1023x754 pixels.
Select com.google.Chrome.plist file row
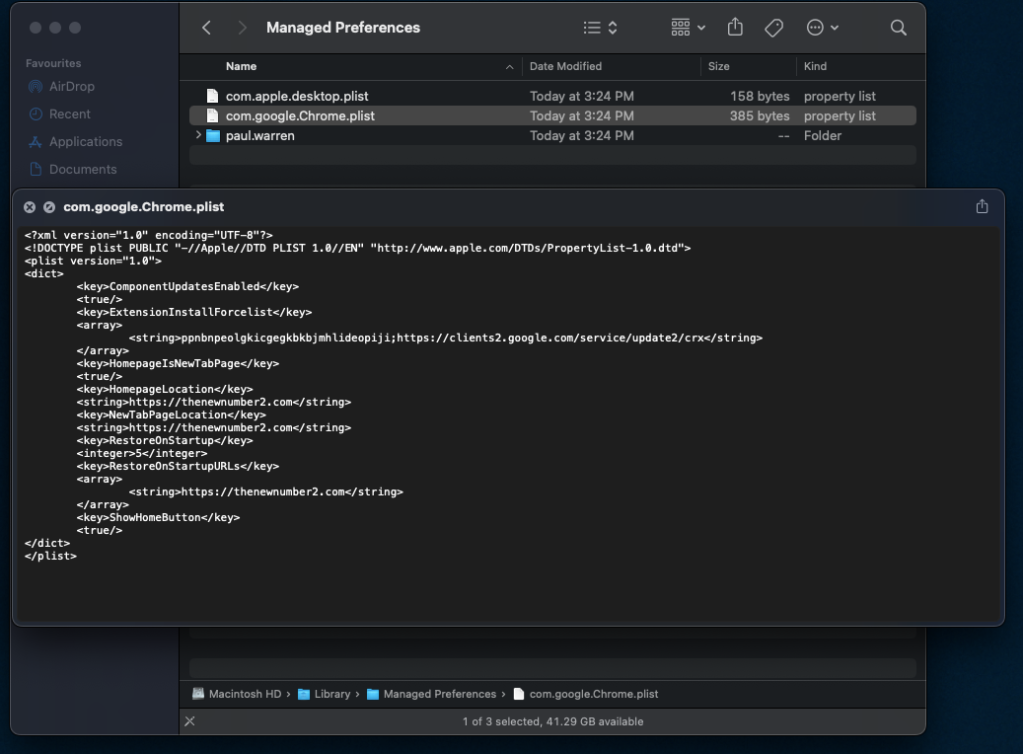pos(553,115)
